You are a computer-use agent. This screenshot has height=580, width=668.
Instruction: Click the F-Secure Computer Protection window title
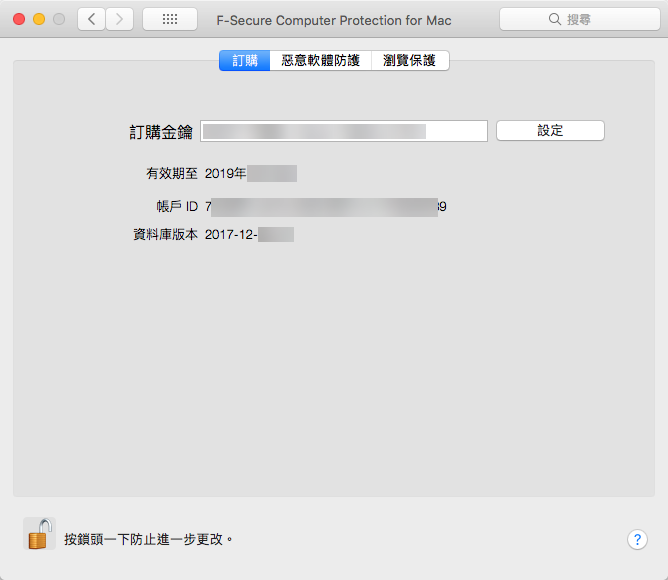point(334,20)
